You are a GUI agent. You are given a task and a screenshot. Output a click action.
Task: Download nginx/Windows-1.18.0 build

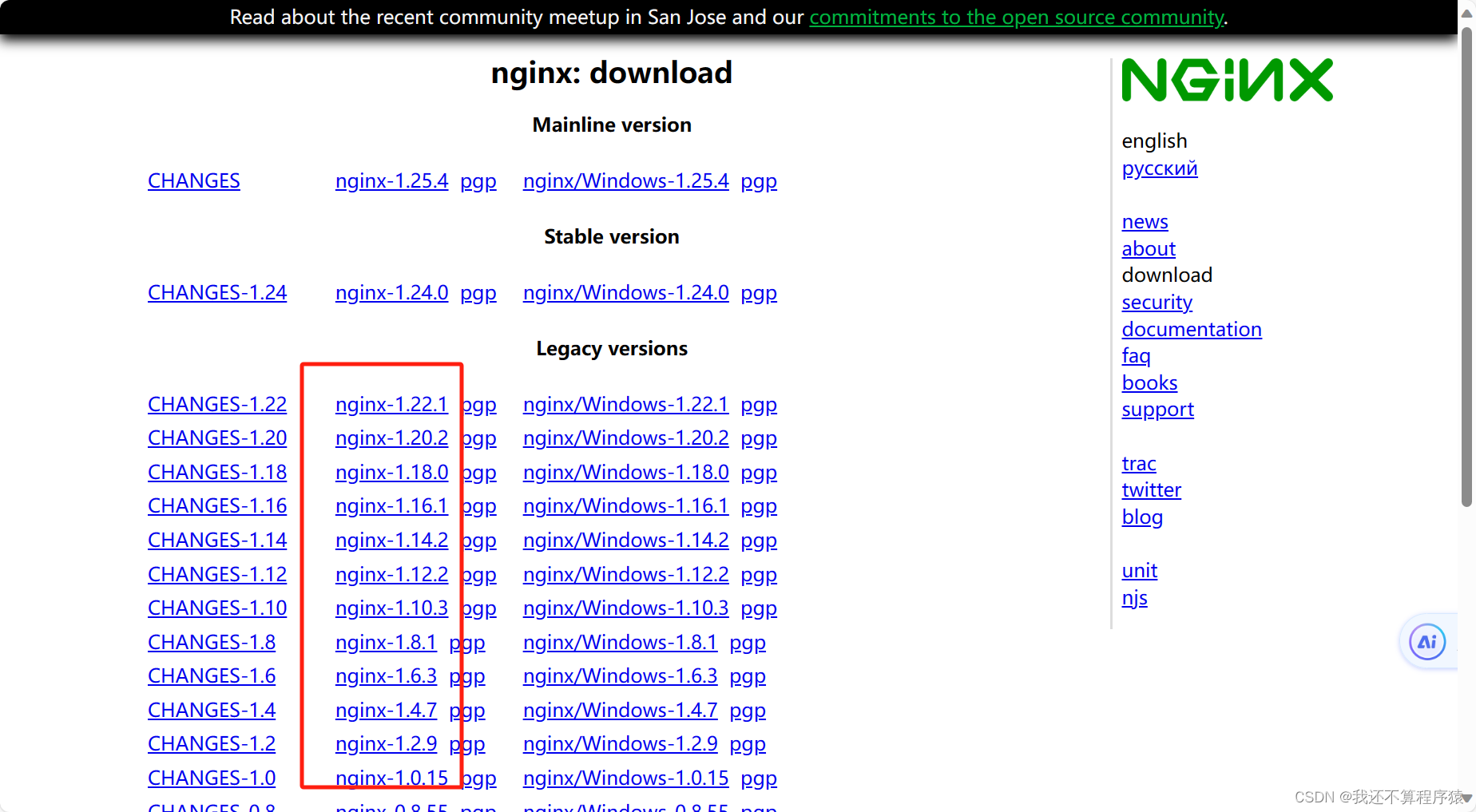[625, 472]
